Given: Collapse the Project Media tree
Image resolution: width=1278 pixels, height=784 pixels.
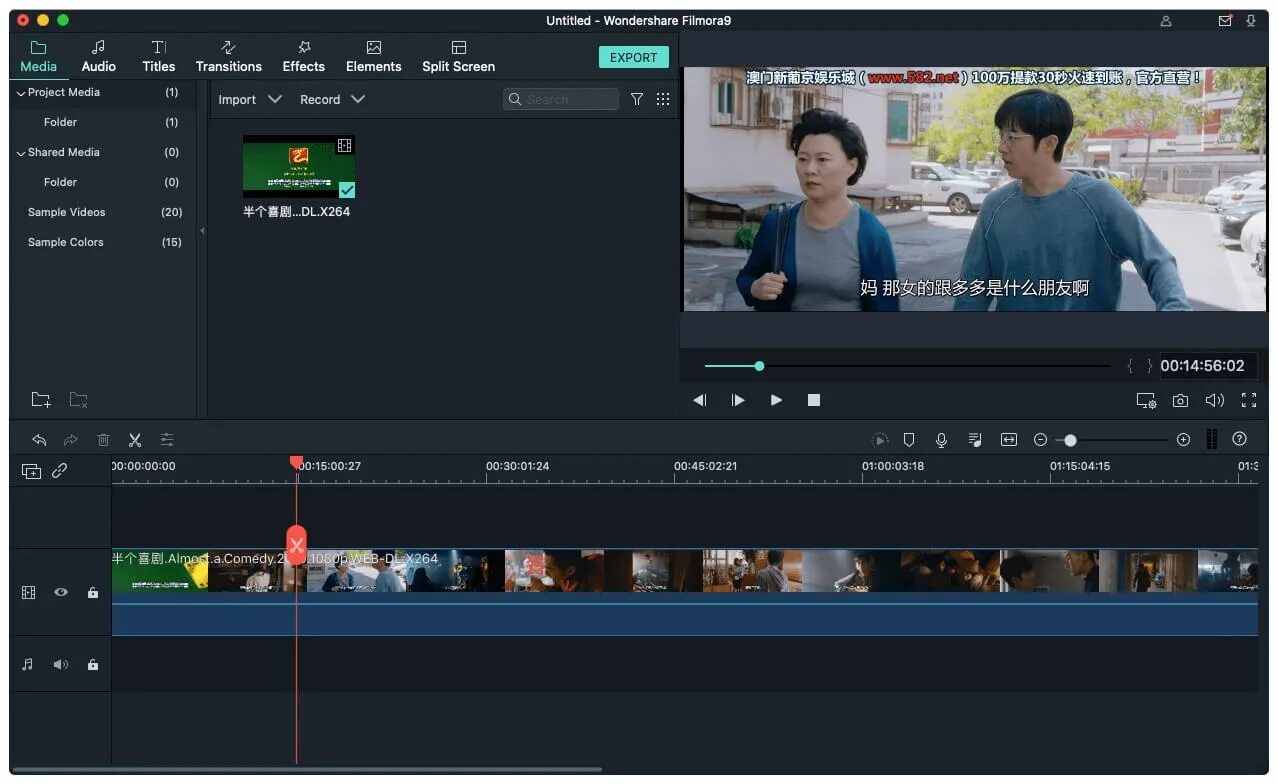Looking at the screenshot, I should pos(20,92).
